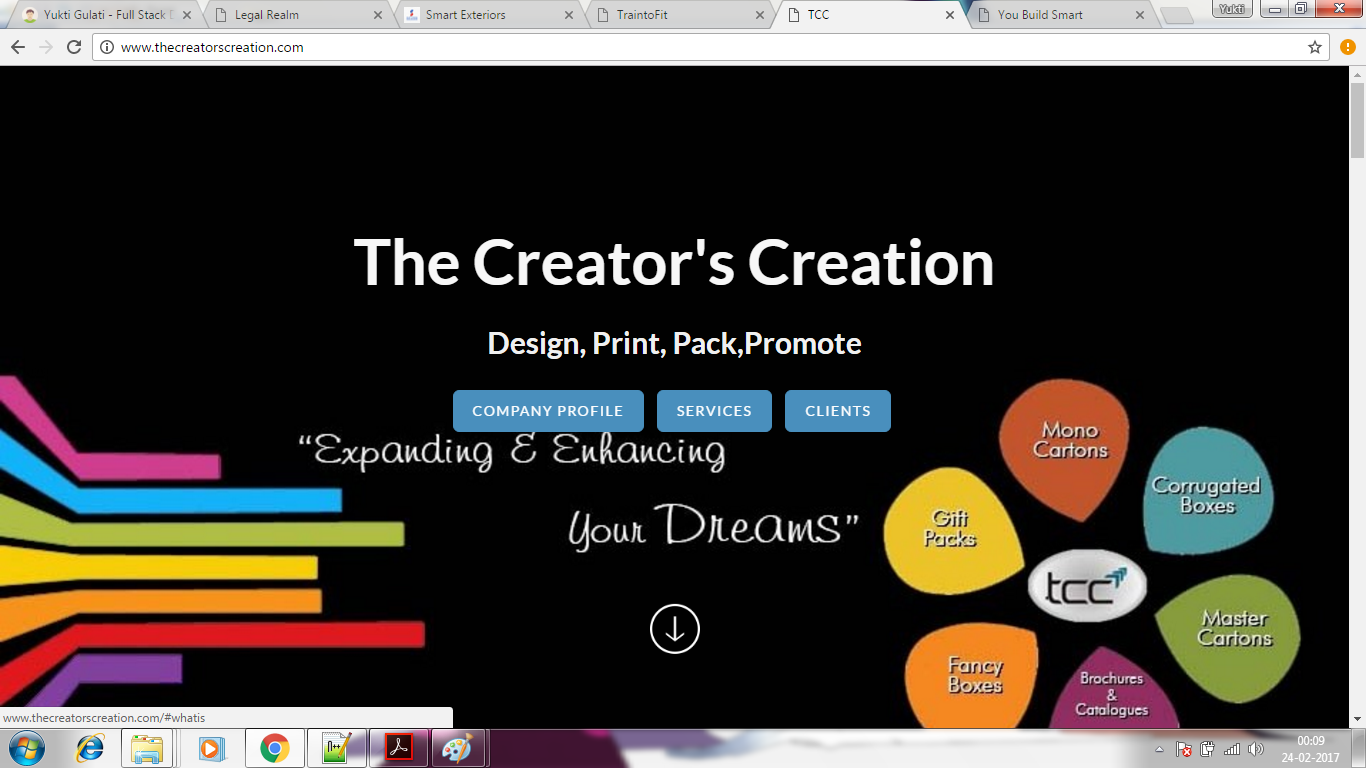Viewport: 1366px width, 768px height.
Task: Click the Yukti profile button
Action: pyautogui.click(x=1232, y=8)
